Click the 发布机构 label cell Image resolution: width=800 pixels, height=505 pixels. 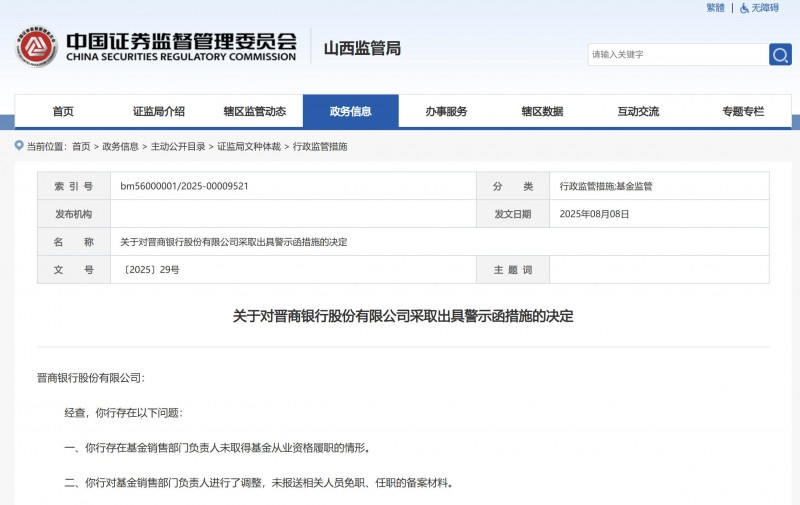coord(74,214)
